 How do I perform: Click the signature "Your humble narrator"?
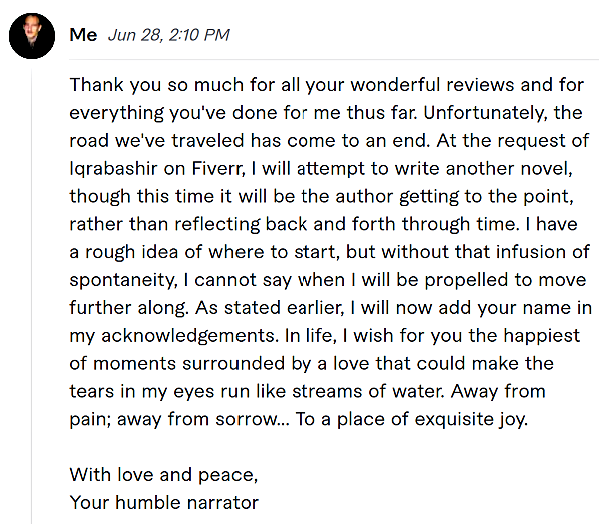point(164,503)
